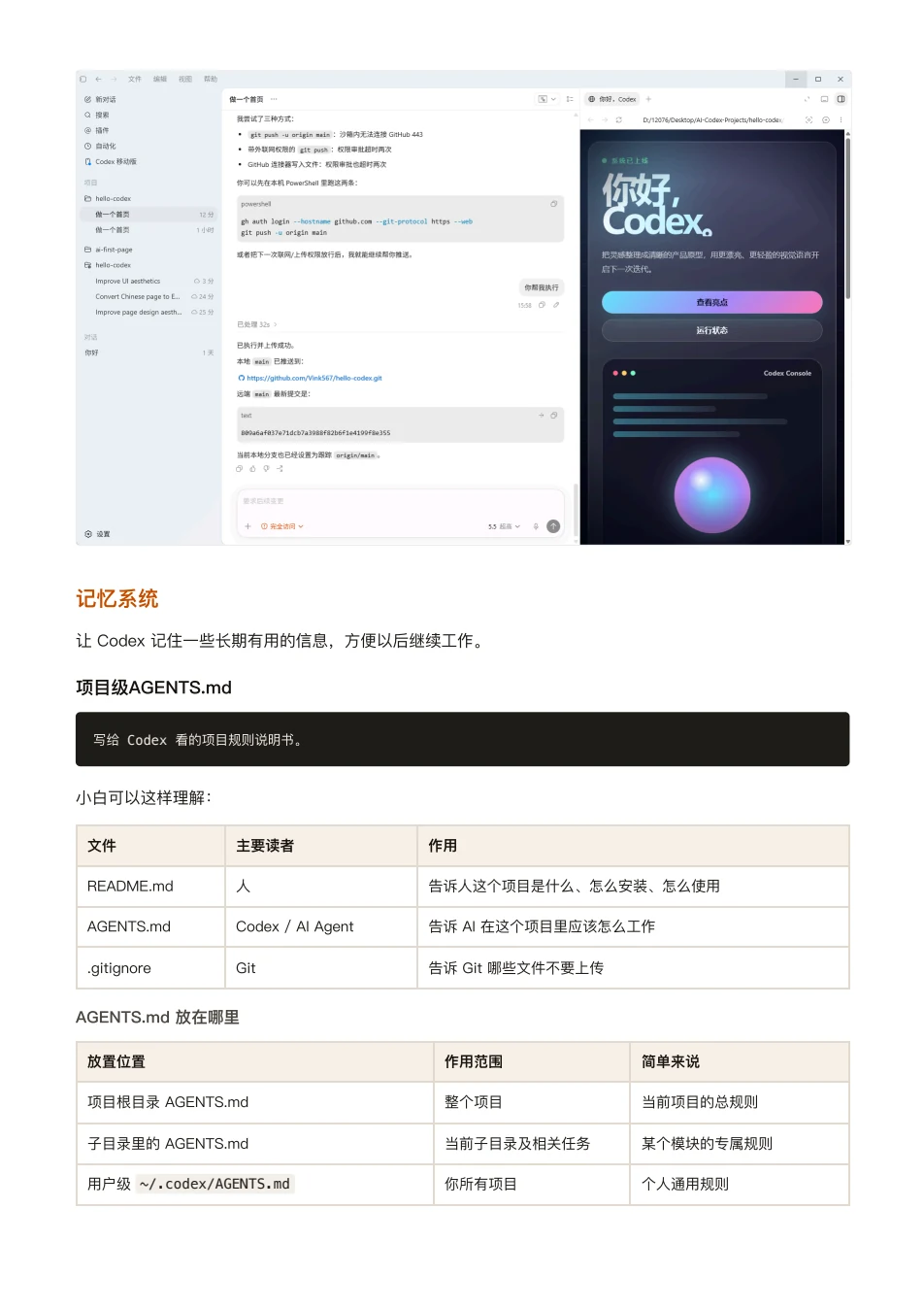Open the 编辑 menu
Viewport: 924px width, 1309px height.
tap(160, 79)
